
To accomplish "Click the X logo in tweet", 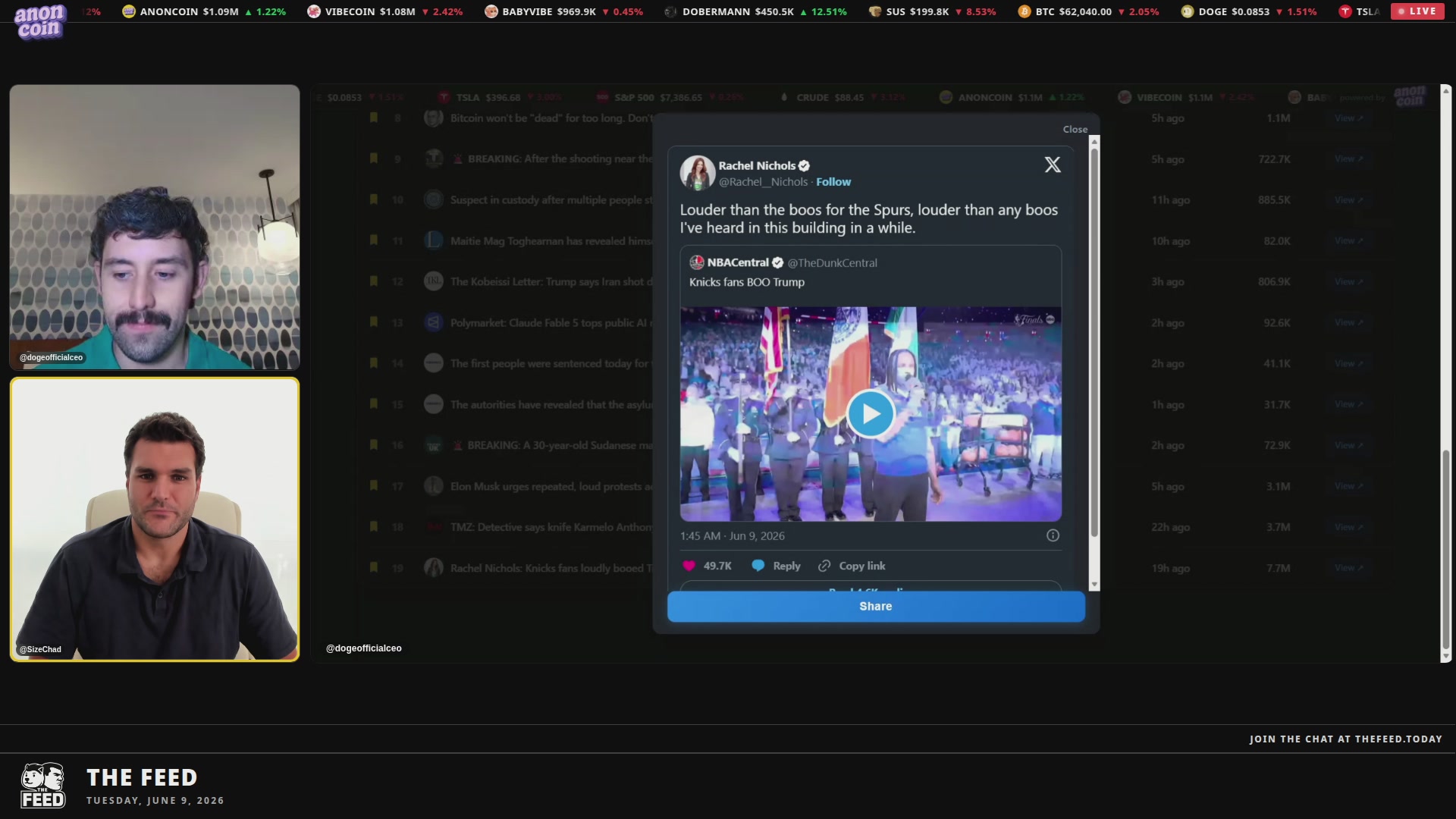I will [x=1053, y=165].
